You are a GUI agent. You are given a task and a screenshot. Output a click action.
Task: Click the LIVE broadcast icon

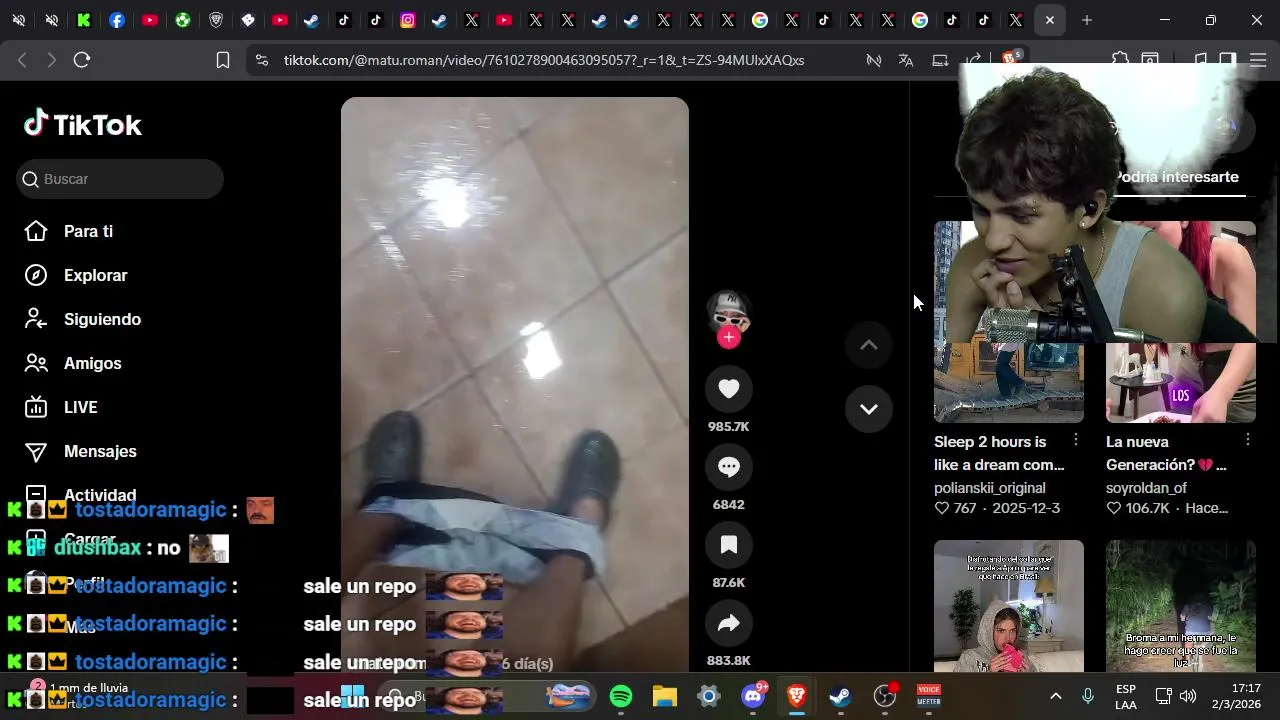click(x=36, y=407)
